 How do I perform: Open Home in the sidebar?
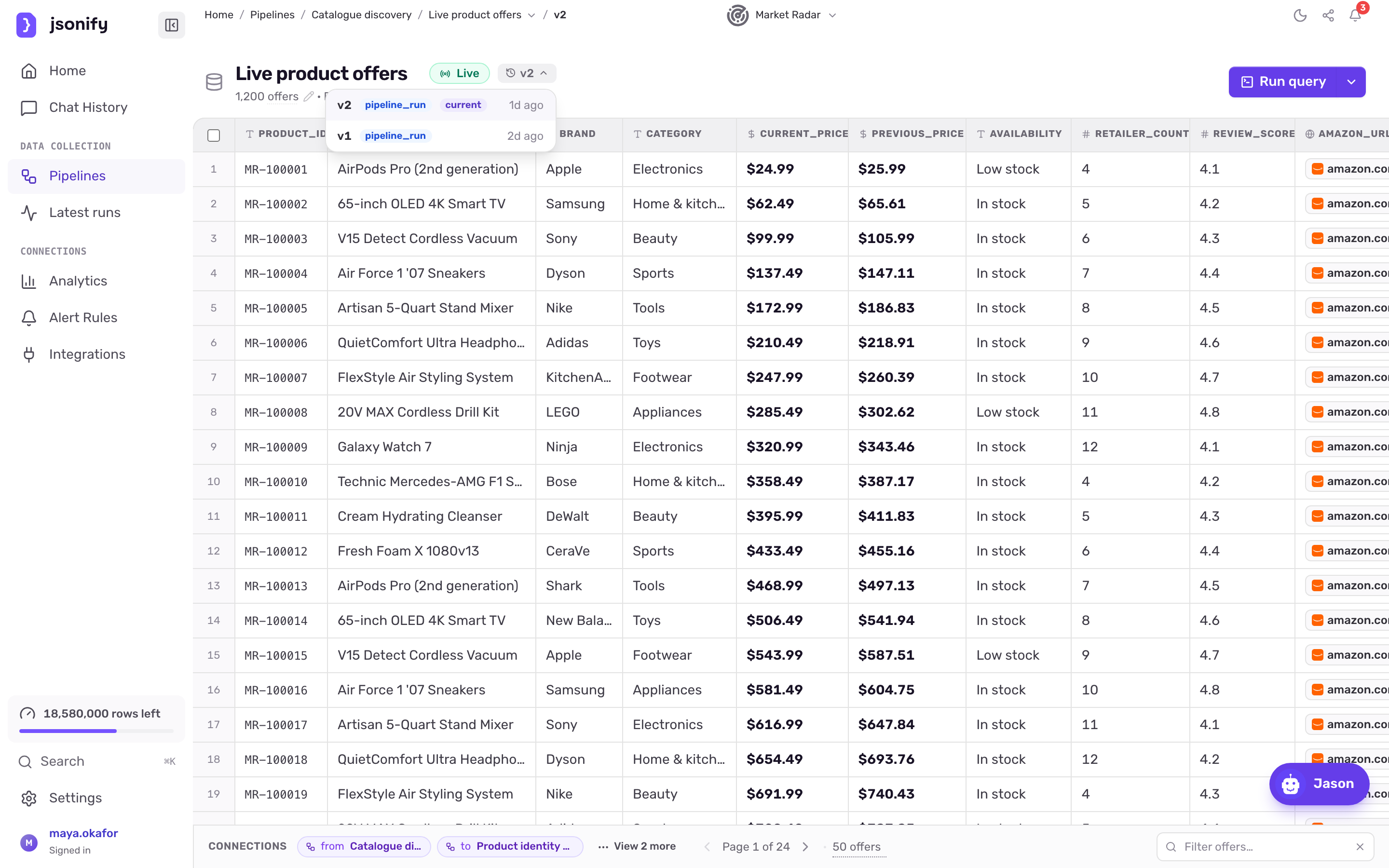[x=96, y=70]
